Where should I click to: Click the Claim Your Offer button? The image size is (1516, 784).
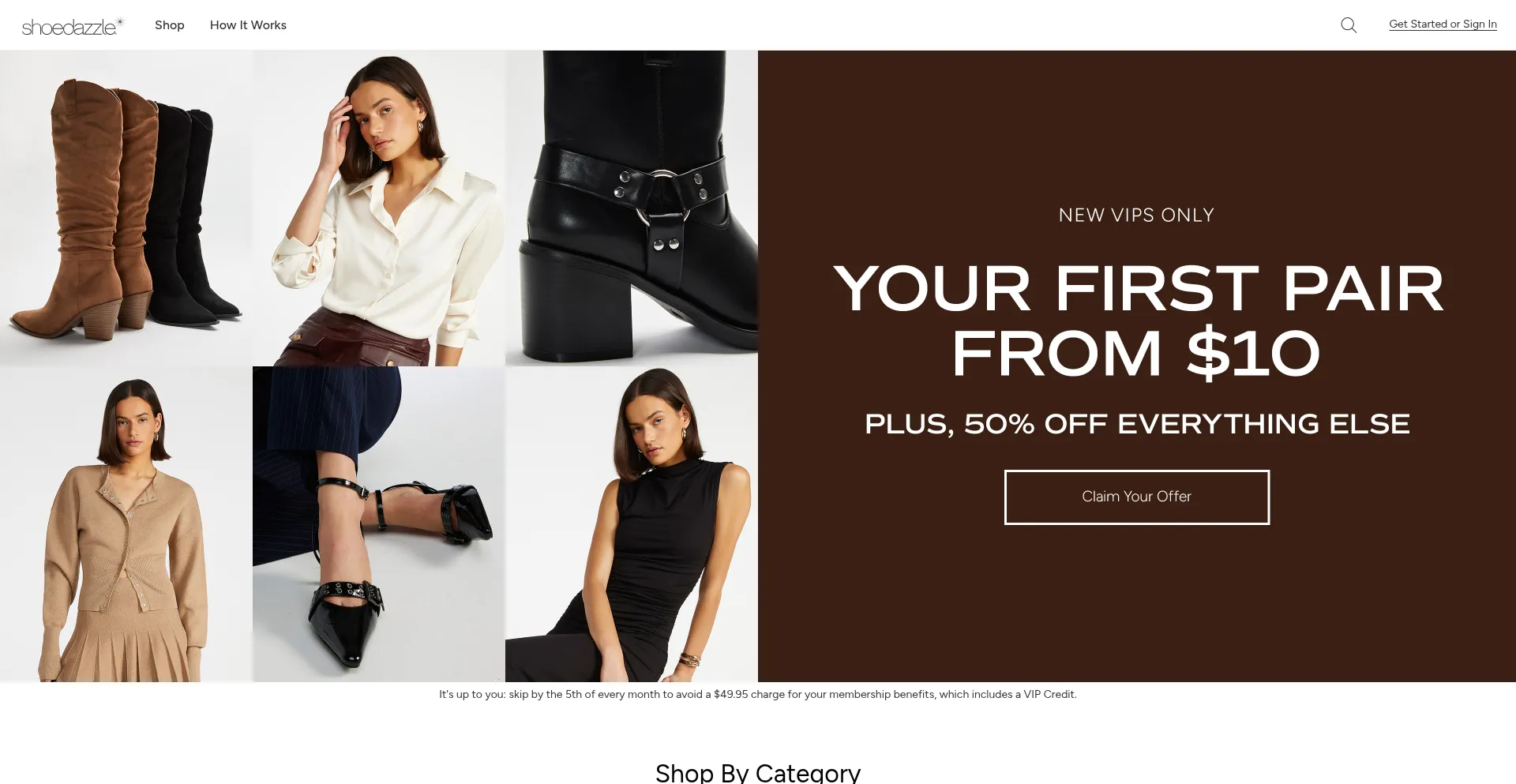click(1137, 497)
